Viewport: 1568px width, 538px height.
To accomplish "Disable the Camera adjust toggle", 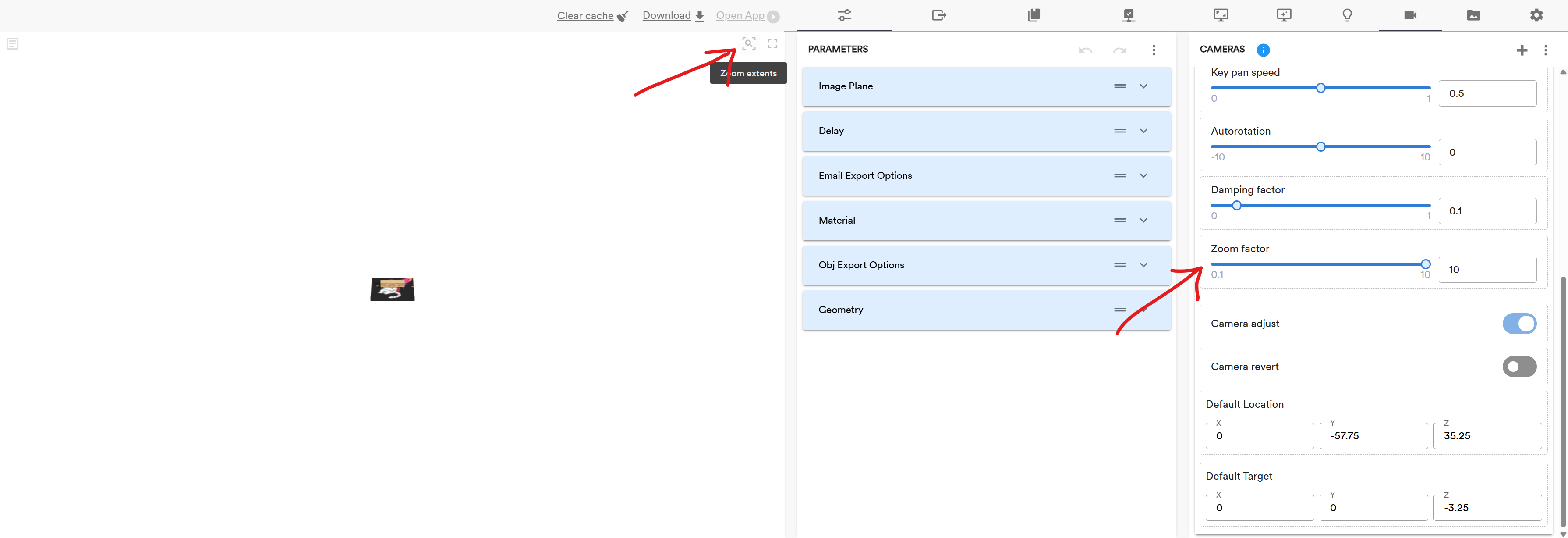I will tap(1519, 324).
